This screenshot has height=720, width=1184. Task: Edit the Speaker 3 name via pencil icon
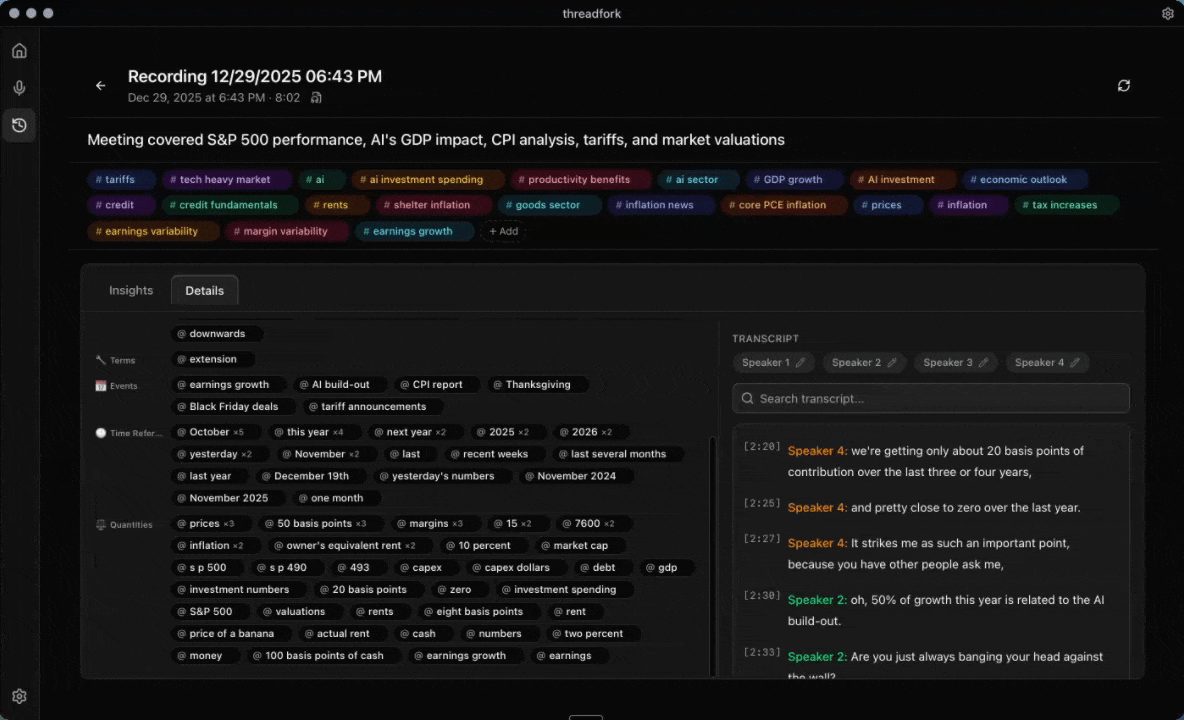[983, 363]
